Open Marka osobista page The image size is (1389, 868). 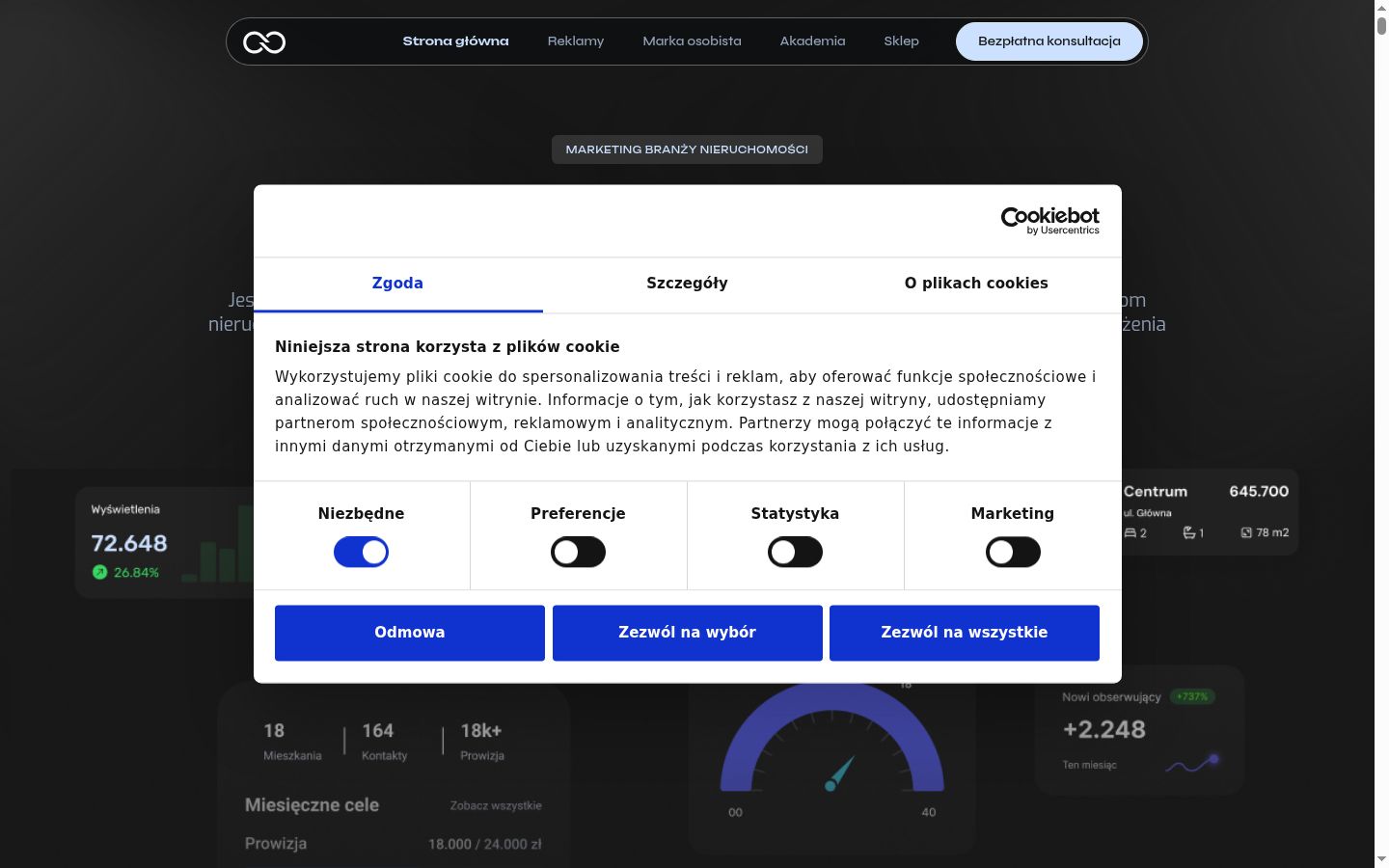click(x=692, y=41)
